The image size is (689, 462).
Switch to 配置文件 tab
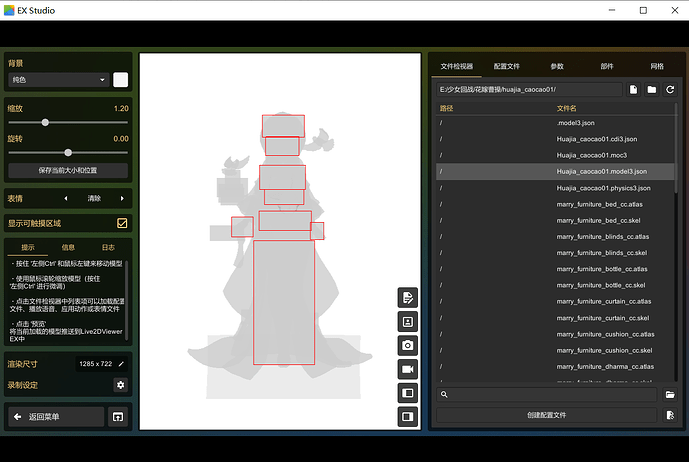pos(507,66)
